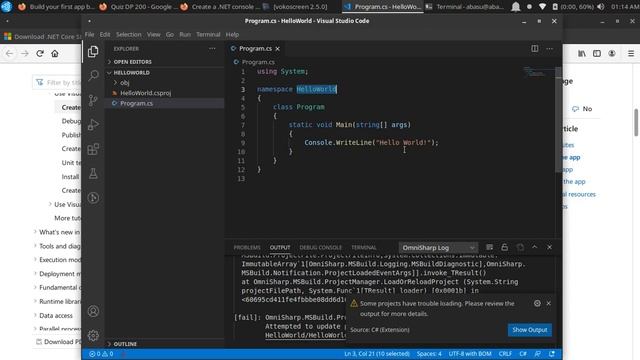Open the Search view in activity bar
This screenshot has width=640, height=360.
[x=93, y=76]
